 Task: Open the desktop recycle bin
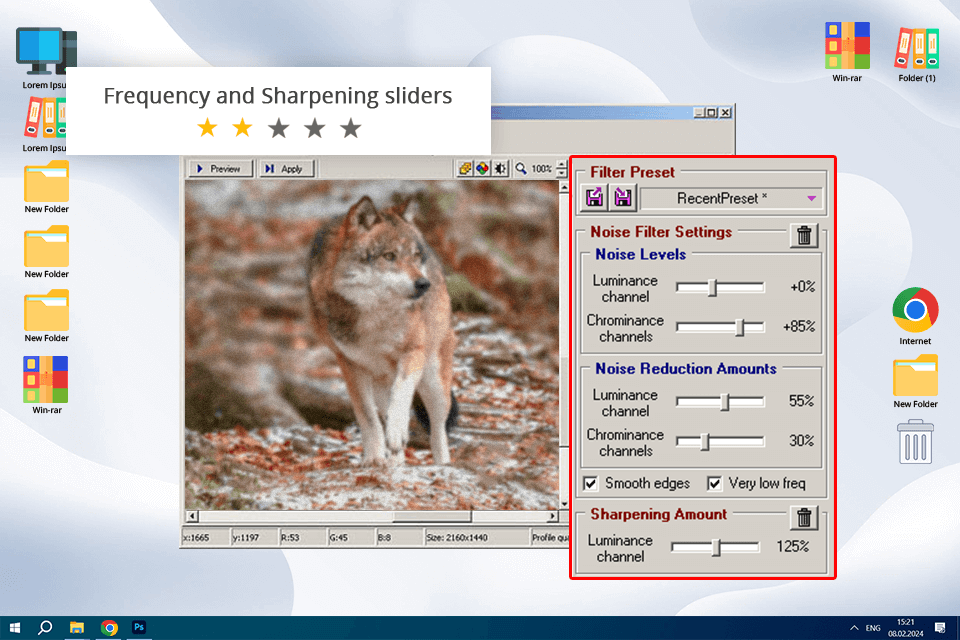pyautogui.click(x=915, y=442)
